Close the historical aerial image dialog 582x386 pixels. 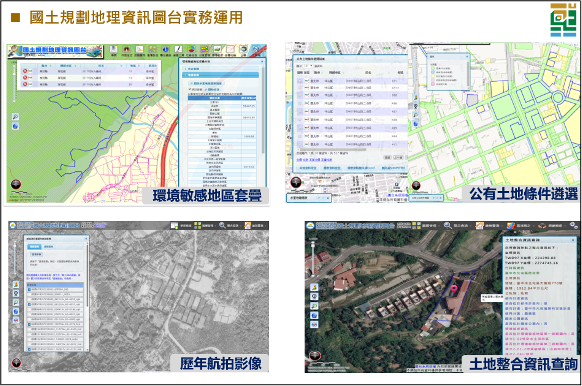pos(86,239)
